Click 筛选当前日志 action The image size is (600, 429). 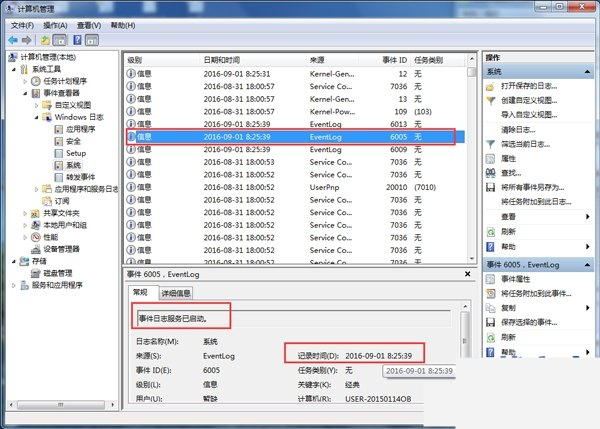tap(525, 144)
